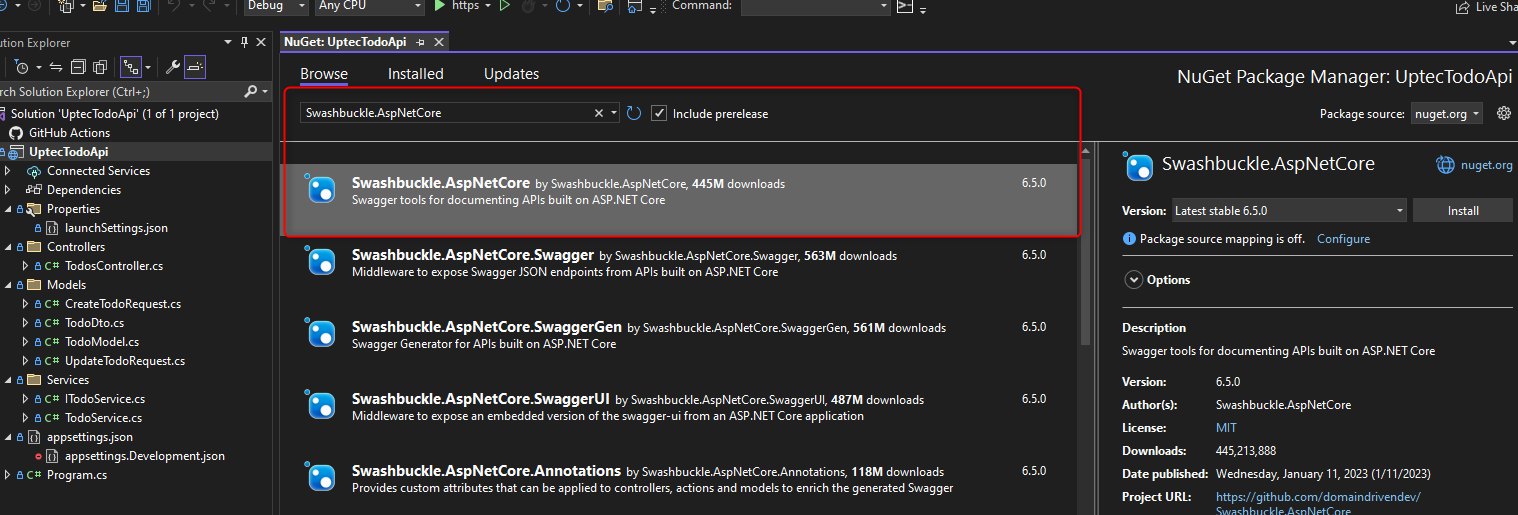Toggle the Include prerelease checkbox
Screen dimensions: 1518x515
(659, 113)
